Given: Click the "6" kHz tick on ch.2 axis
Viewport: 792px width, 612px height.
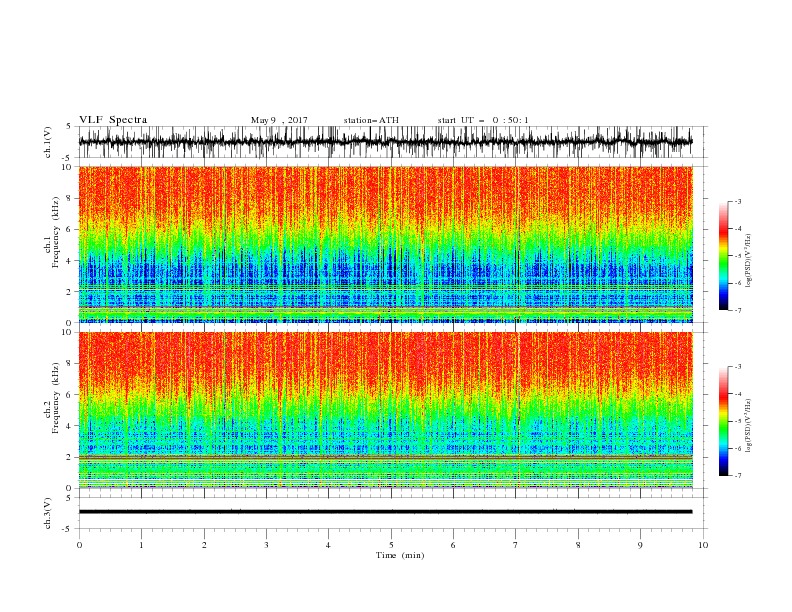Looking at the screenshot, I should 69,395.
